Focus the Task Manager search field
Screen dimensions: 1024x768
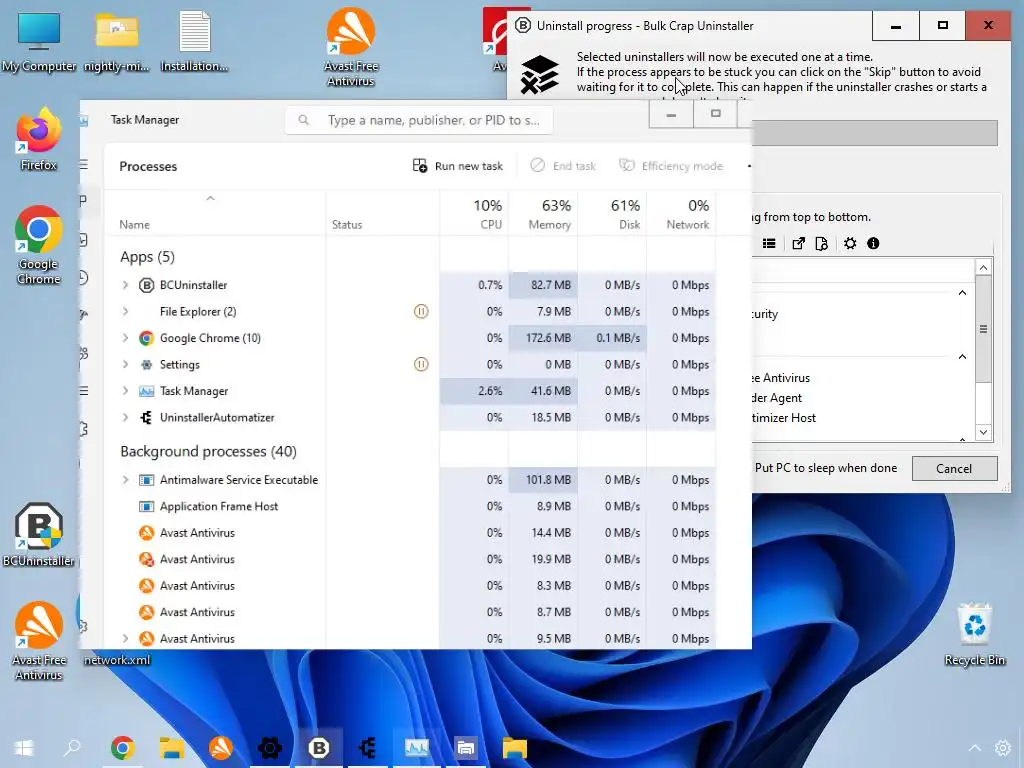tap(419, 120)
